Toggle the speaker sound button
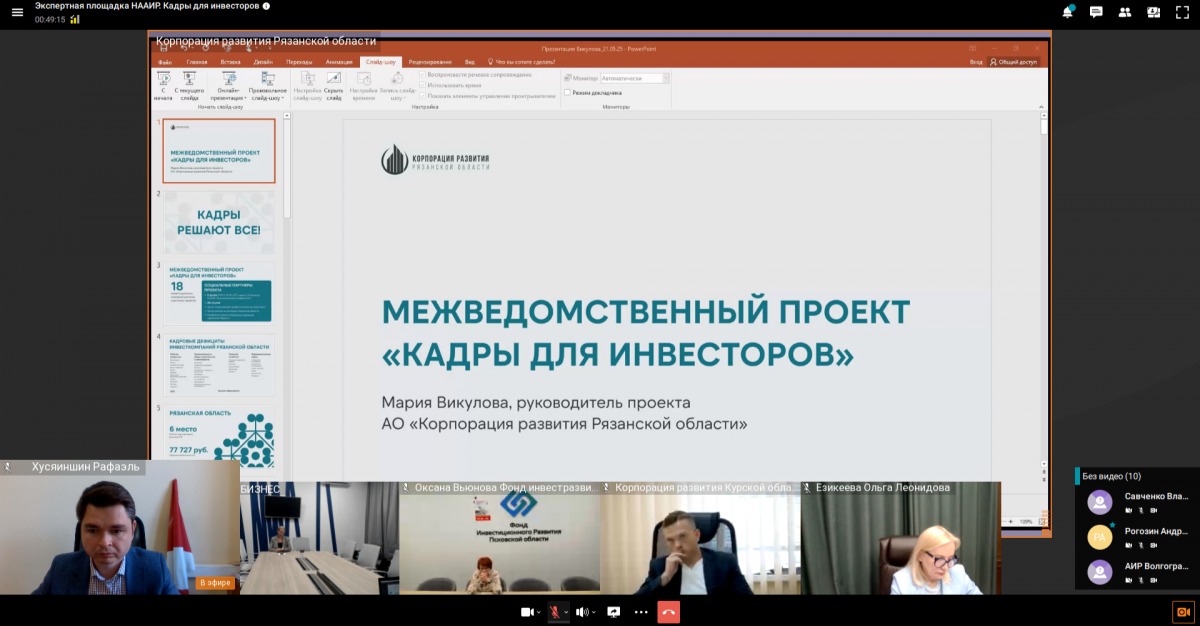The height and width of the screenshot is (626, 1200). tap(582, 612)
